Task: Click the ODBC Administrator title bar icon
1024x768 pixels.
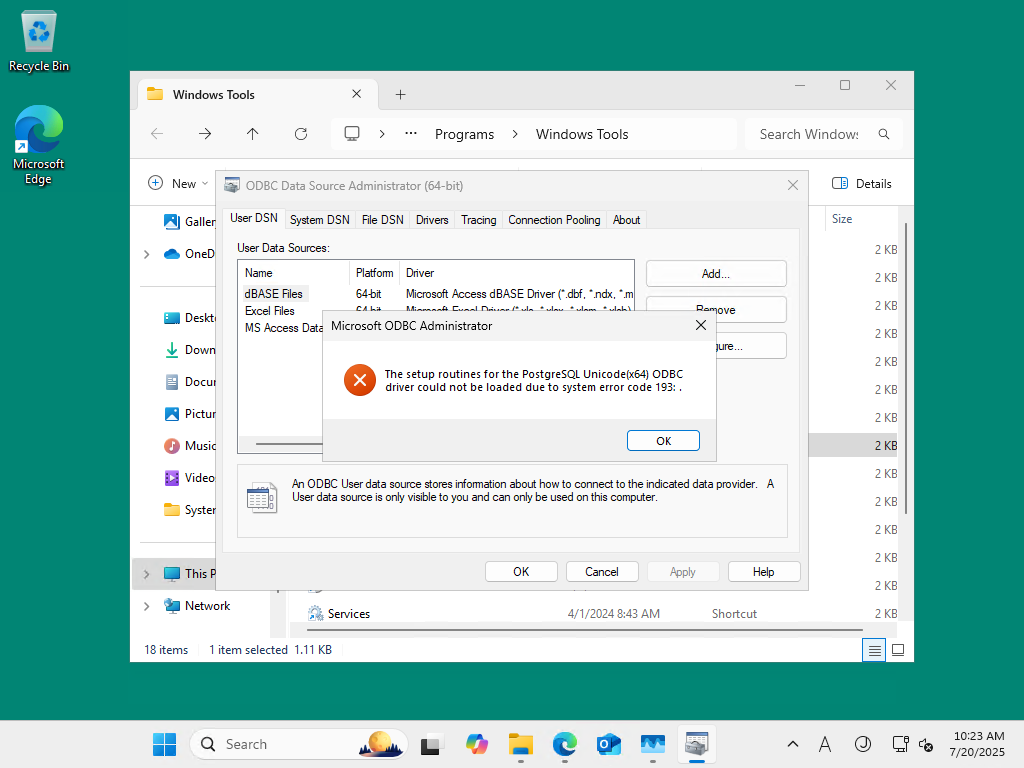Action: click(x=232, y=185)
